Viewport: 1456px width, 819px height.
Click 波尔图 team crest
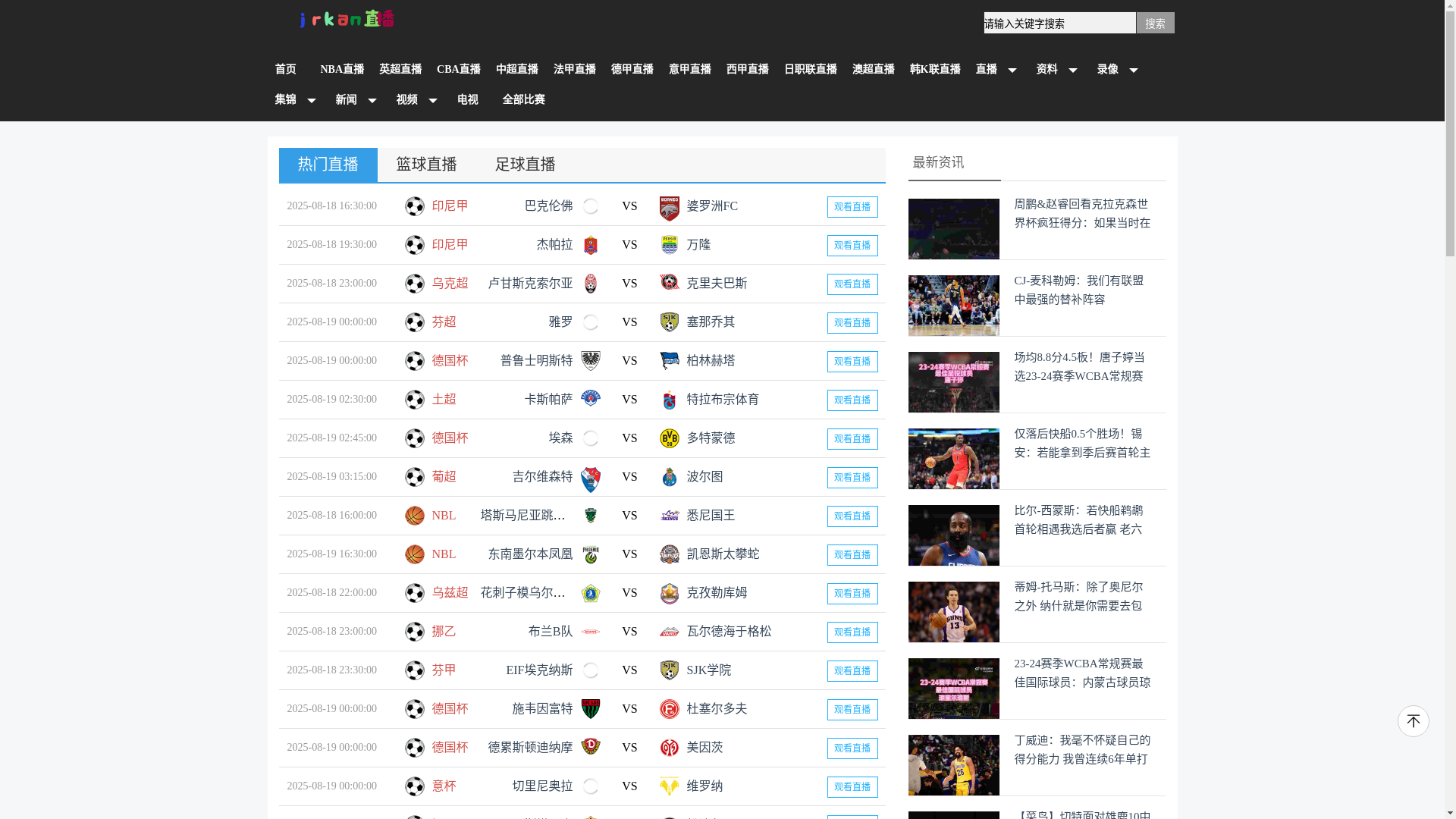coord(669,477)
